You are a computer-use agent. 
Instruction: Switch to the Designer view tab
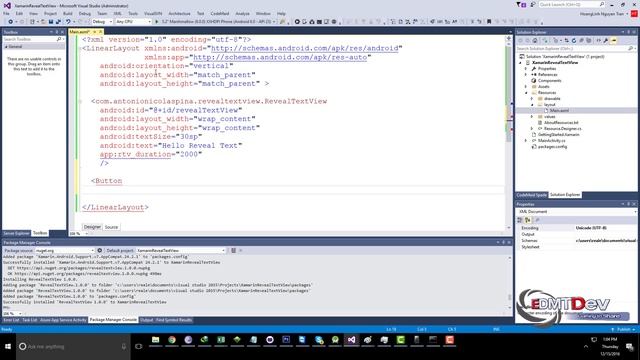(x=92, y=227)
